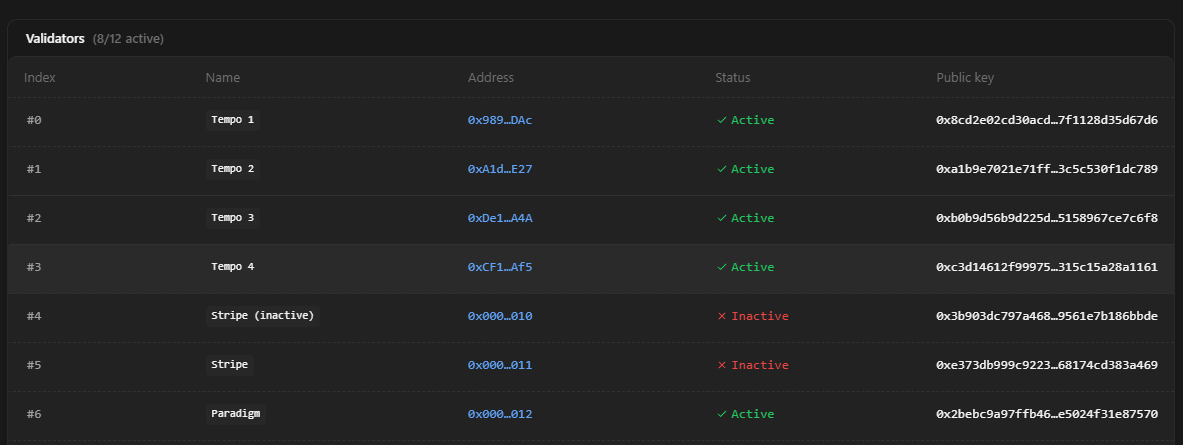The height and width of the screenshot is (445, 1183).
Task: Open address 0x000…012 link
Action: pyautogui.click(x=500, y=414)
